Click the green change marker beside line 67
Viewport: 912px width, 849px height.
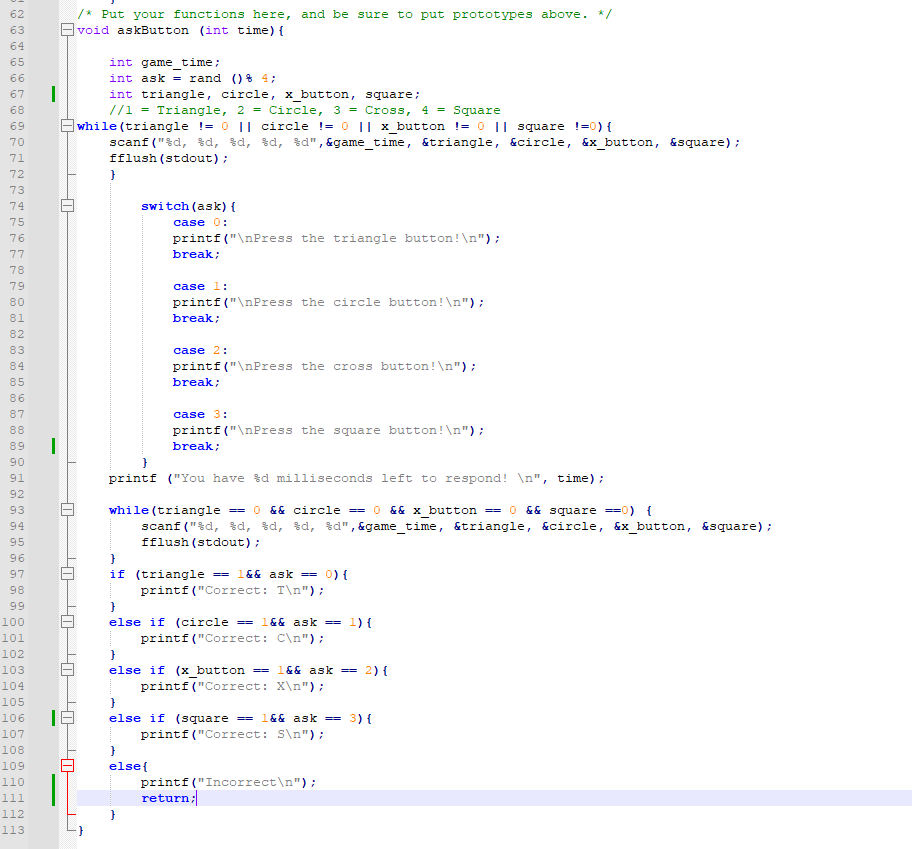pyautogui.click(x=53, y=94)
